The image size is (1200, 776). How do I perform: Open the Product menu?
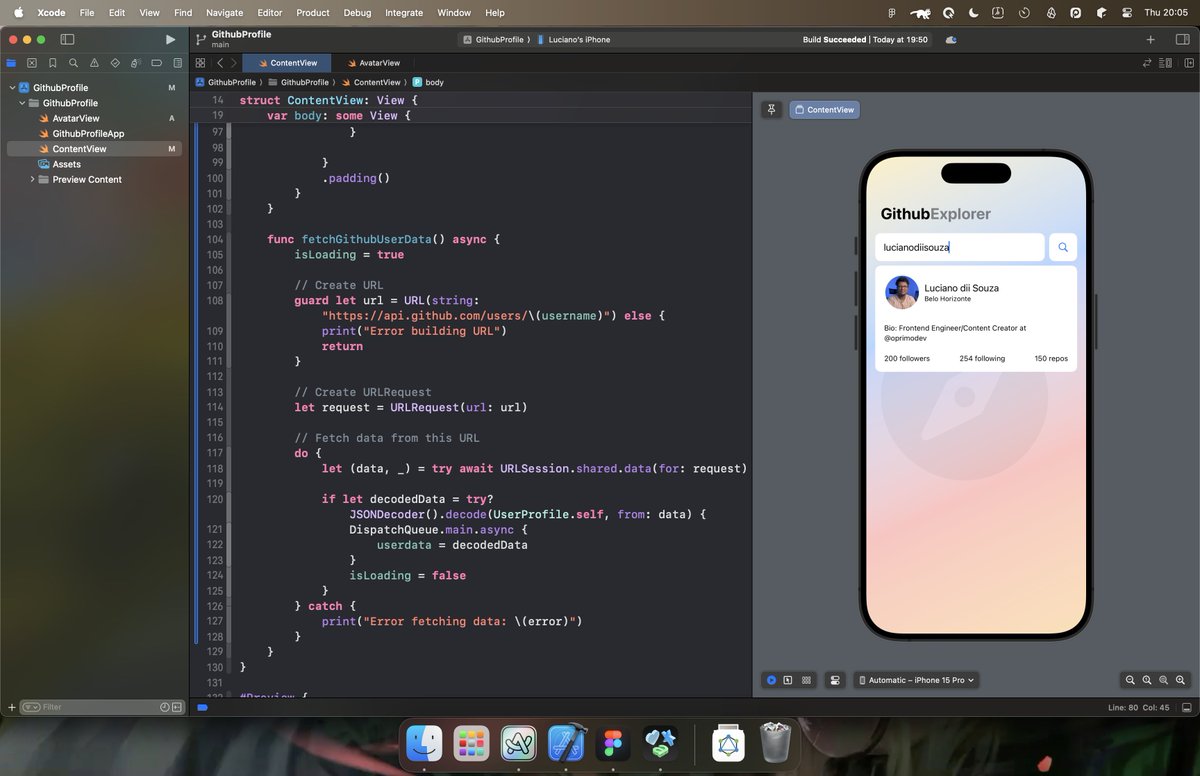click(x=313, y=13)
